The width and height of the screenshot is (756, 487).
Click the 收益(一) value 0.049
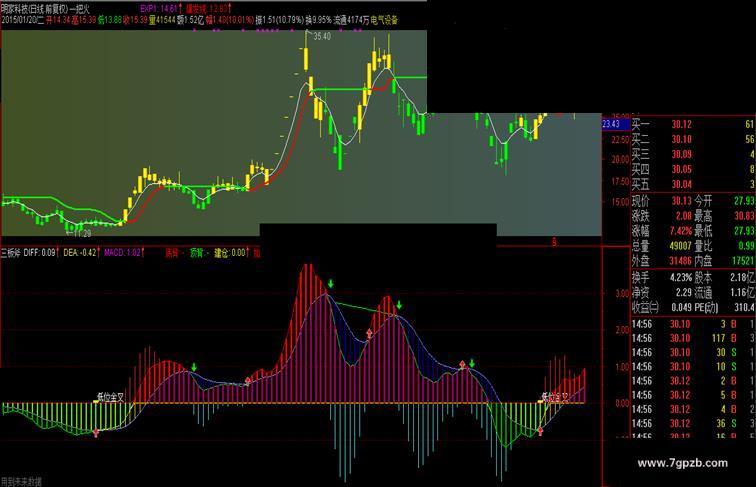click(682, 307)
